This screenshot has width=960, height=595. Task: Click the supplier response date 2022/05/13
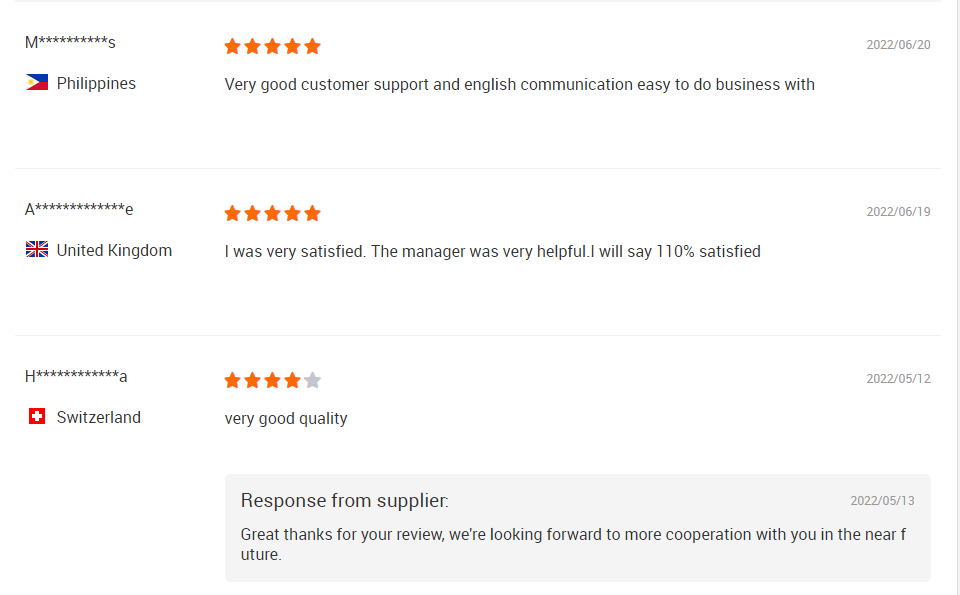click(x=882, y=501)
